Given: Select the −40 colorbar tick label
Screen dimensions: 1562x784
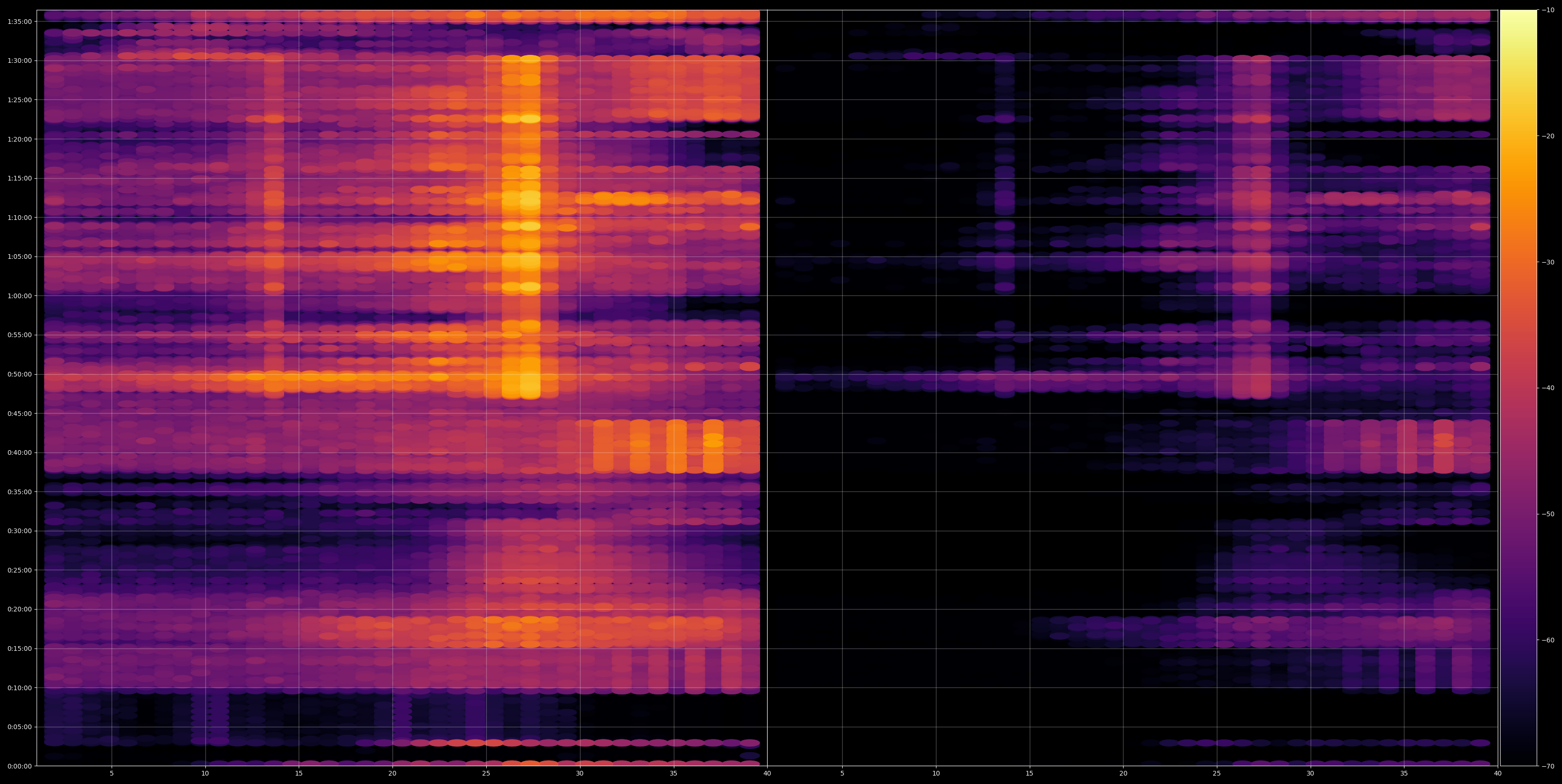Looking at the screenshot, I should [1548, 388].
